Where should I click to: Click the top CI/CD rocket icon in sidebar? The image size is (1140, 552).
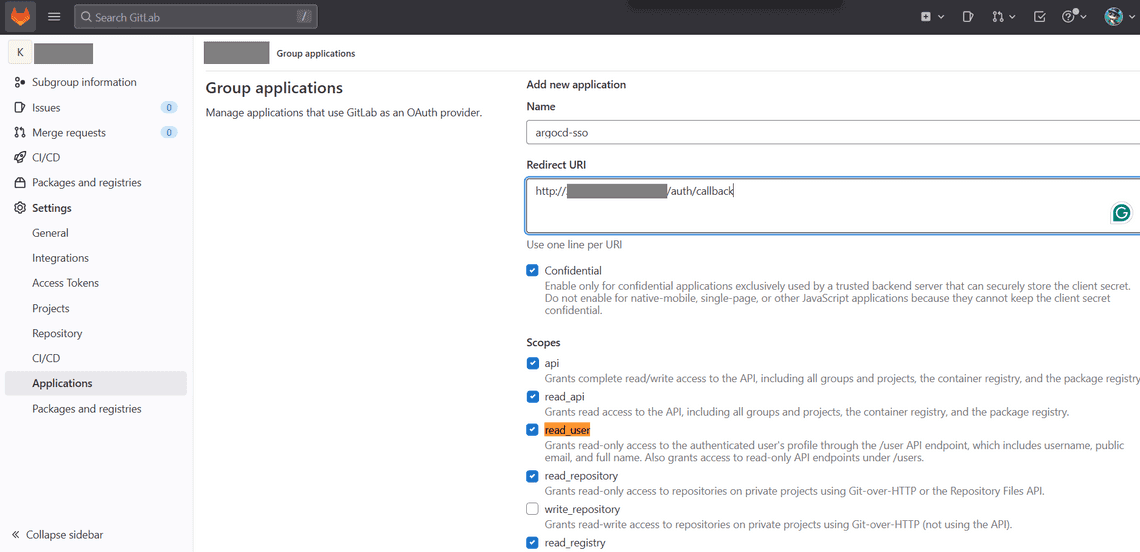coord(20,157)
